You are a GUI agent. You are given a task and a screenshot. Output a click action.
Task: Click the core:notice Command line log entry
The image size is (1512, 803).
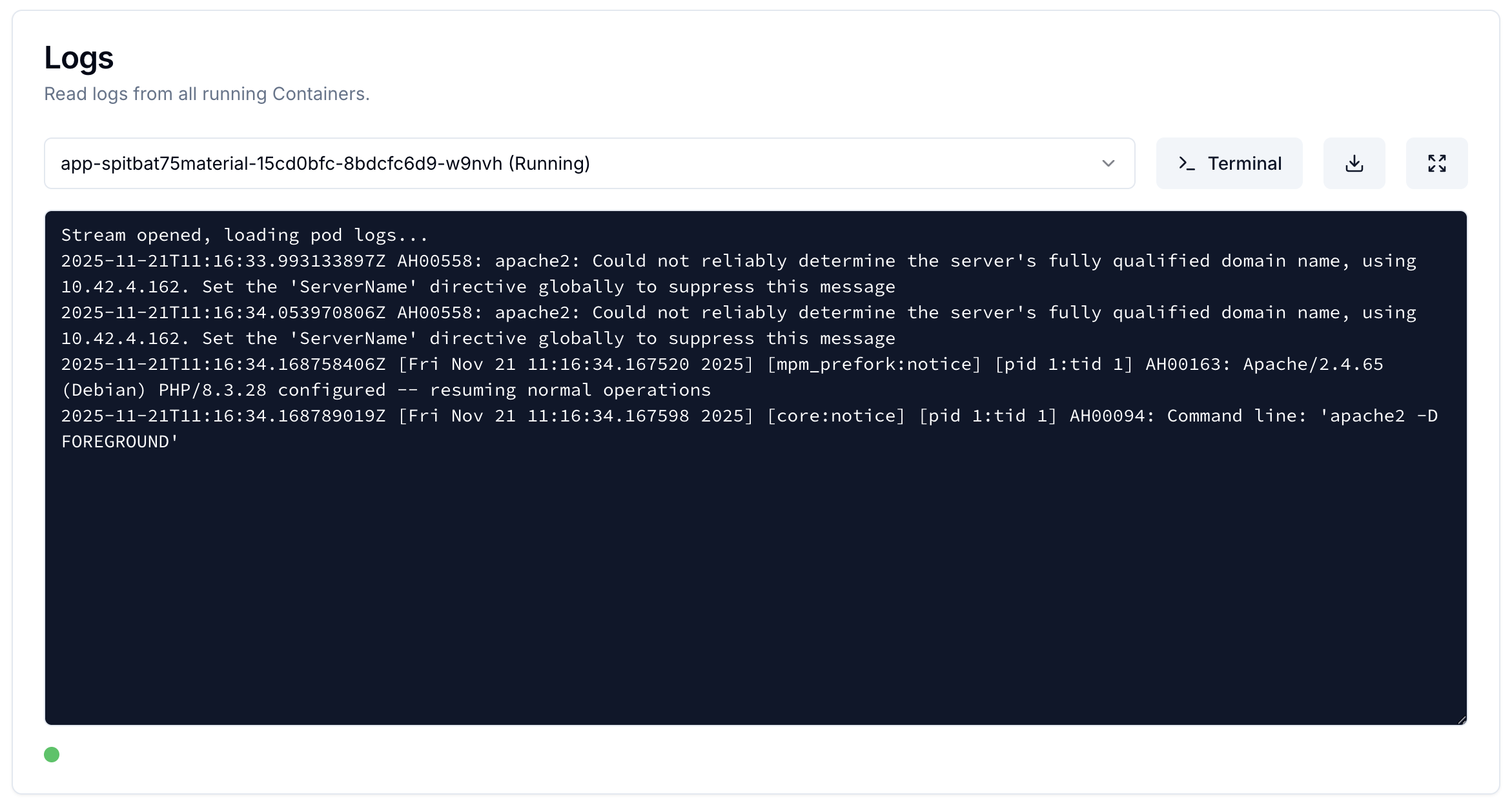836,416
